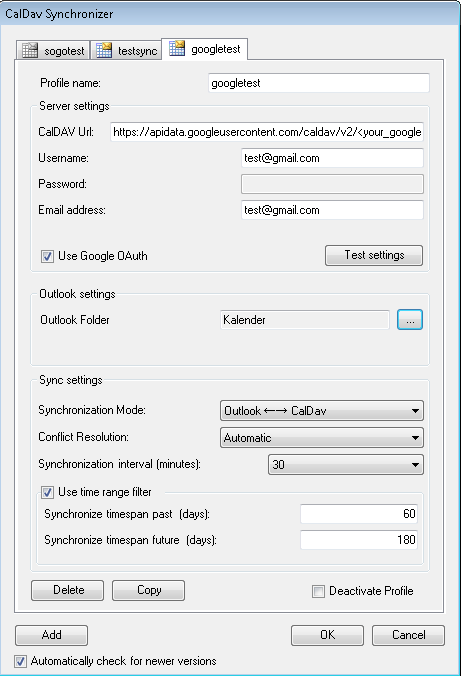Click the Synchronize timespan future days field
This screenshot has width=461, height=676.
[359, 540]
